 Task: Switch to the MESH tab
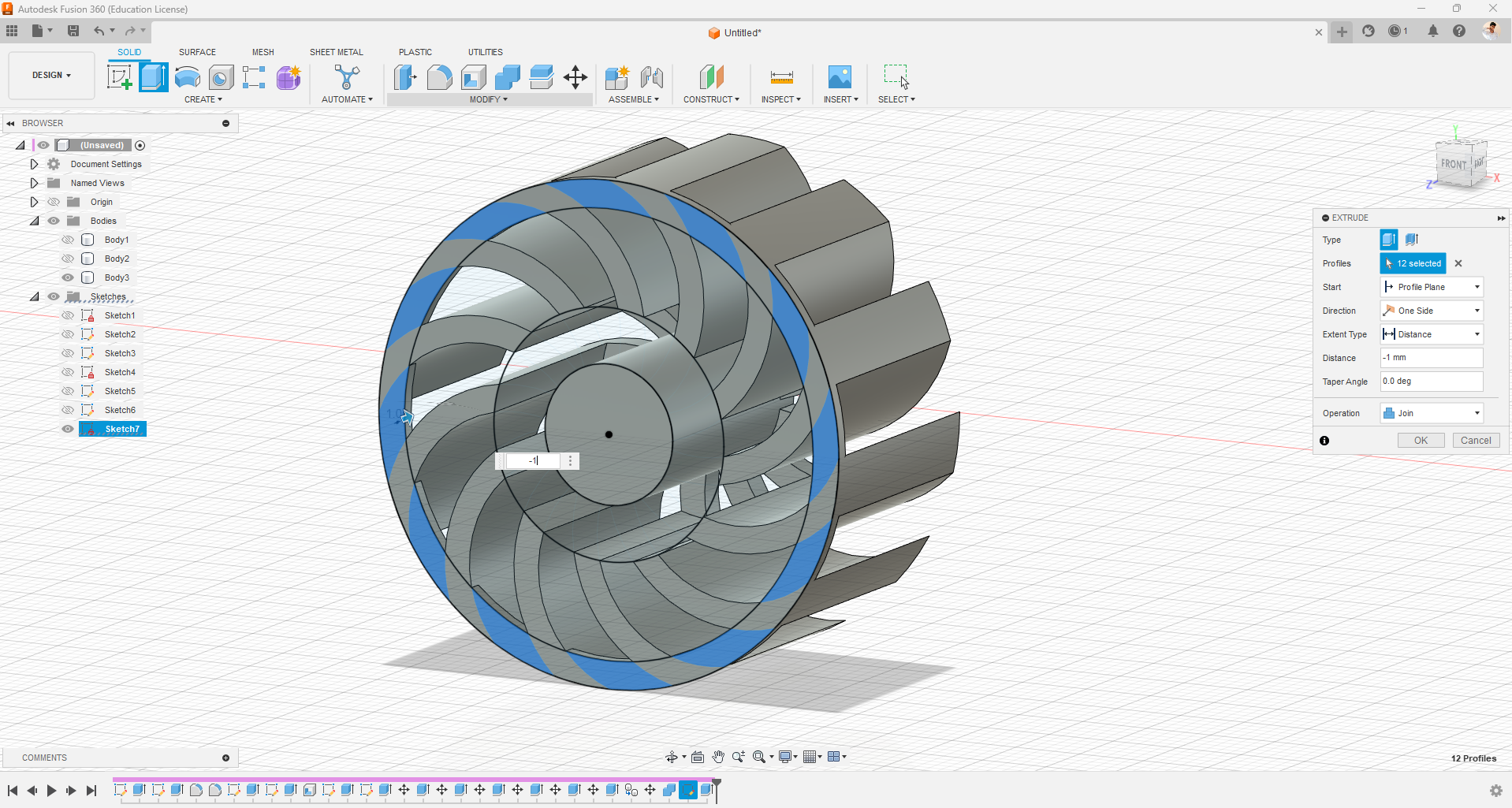click(x=263, y=52)
